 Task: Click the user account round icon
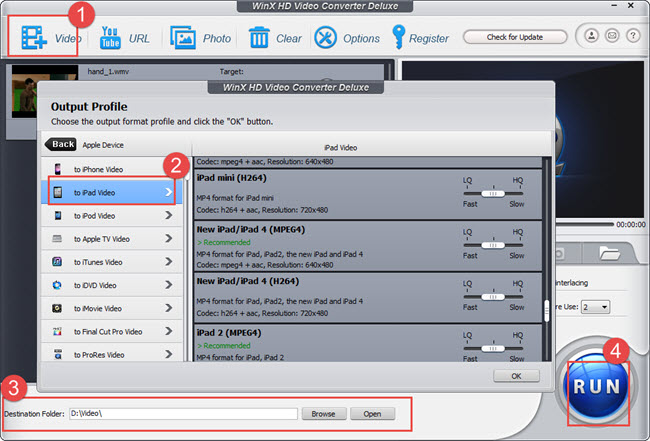pyautogui.click(x=592, y=36)
